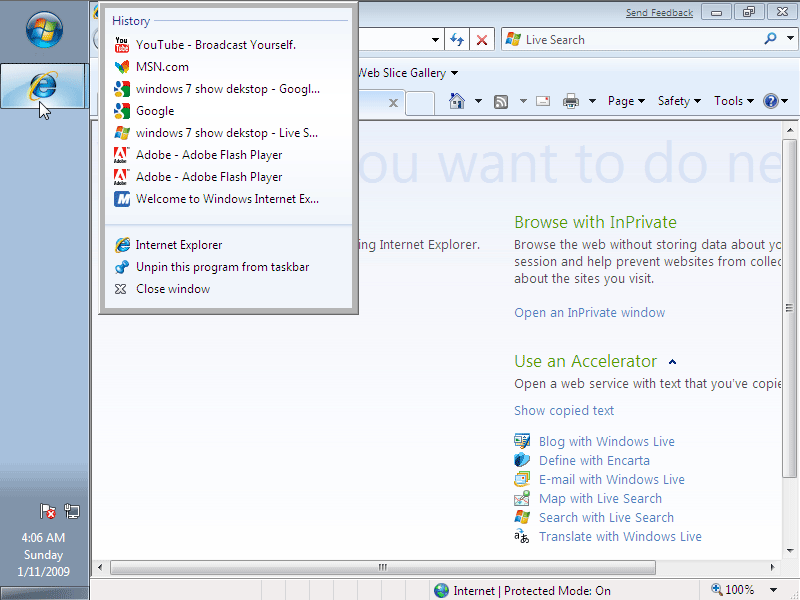This screenshot has height=600, width=800.
Task: Select YouTube - Broadcast Yourself from History
Action: pyautogui.click(x=216, y=45)
